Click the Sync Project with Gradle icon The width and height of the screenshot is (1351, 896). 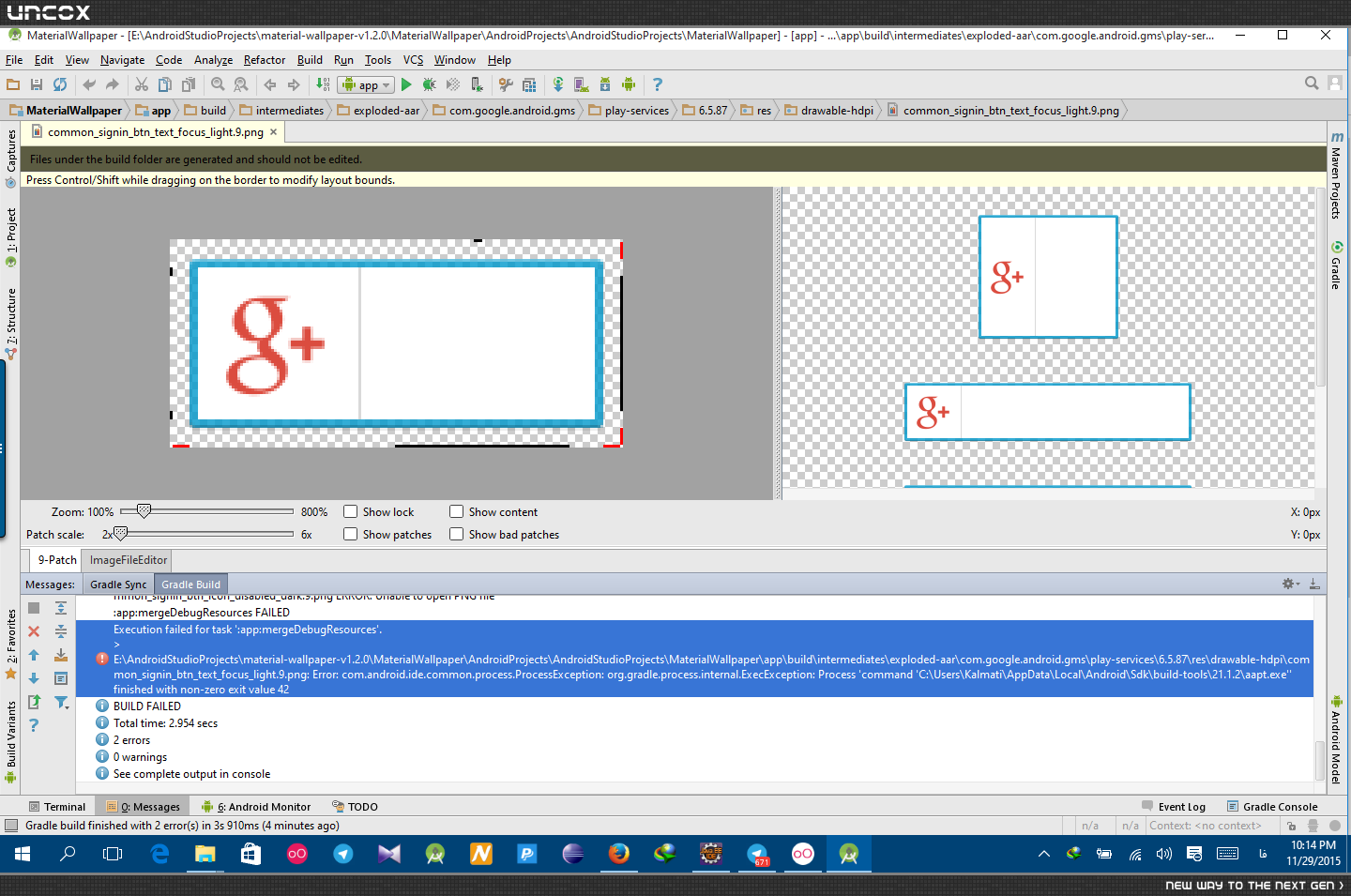tap(558, 84)
